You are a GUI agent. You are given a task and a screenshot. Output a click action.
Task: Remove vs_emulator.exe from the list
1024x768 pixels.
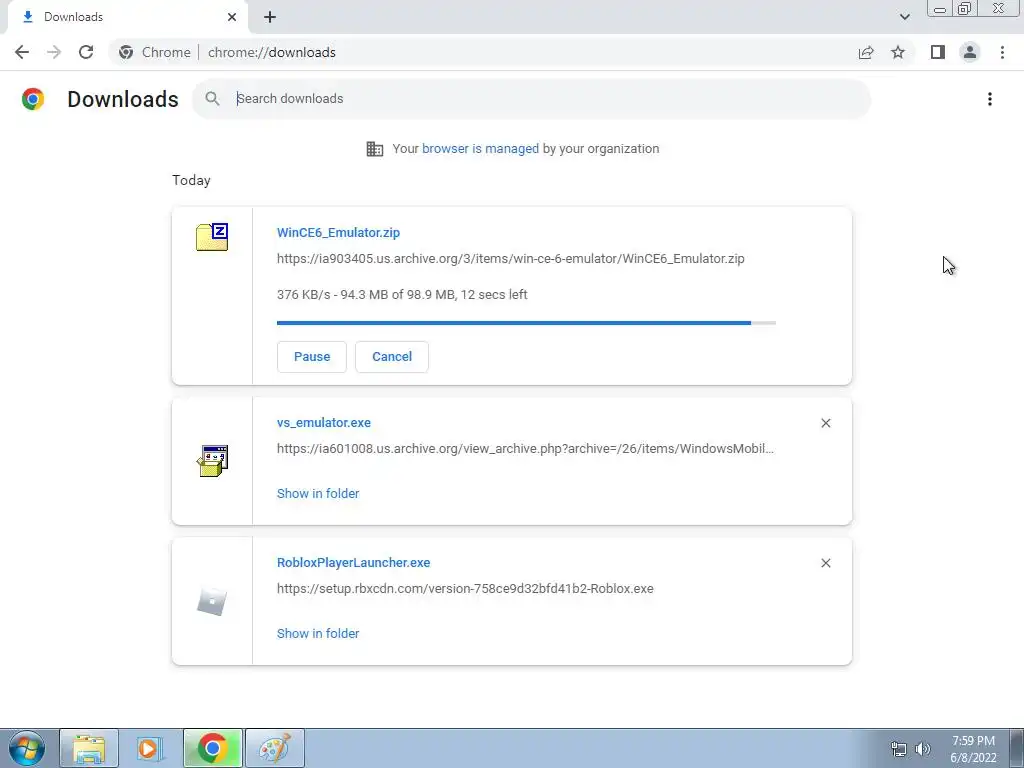click(825, 423)
